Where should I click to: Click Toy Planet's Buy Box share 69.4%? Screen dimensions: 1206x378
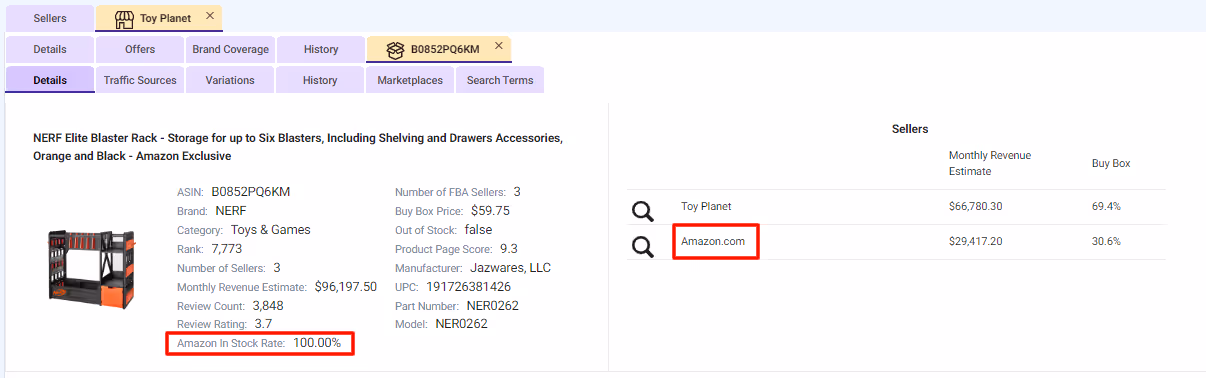click(x=1106, y=206)
